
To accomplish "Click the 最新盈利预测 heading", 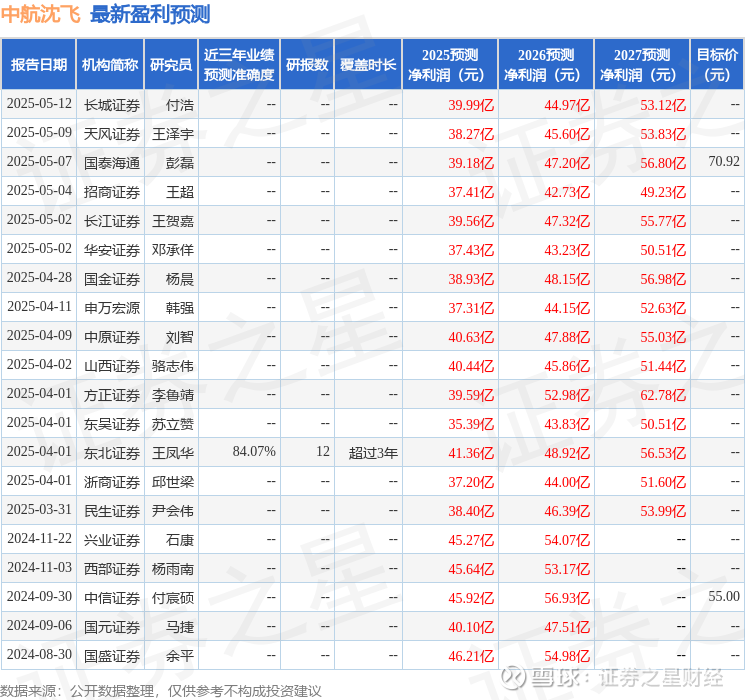I will [150, 14].
